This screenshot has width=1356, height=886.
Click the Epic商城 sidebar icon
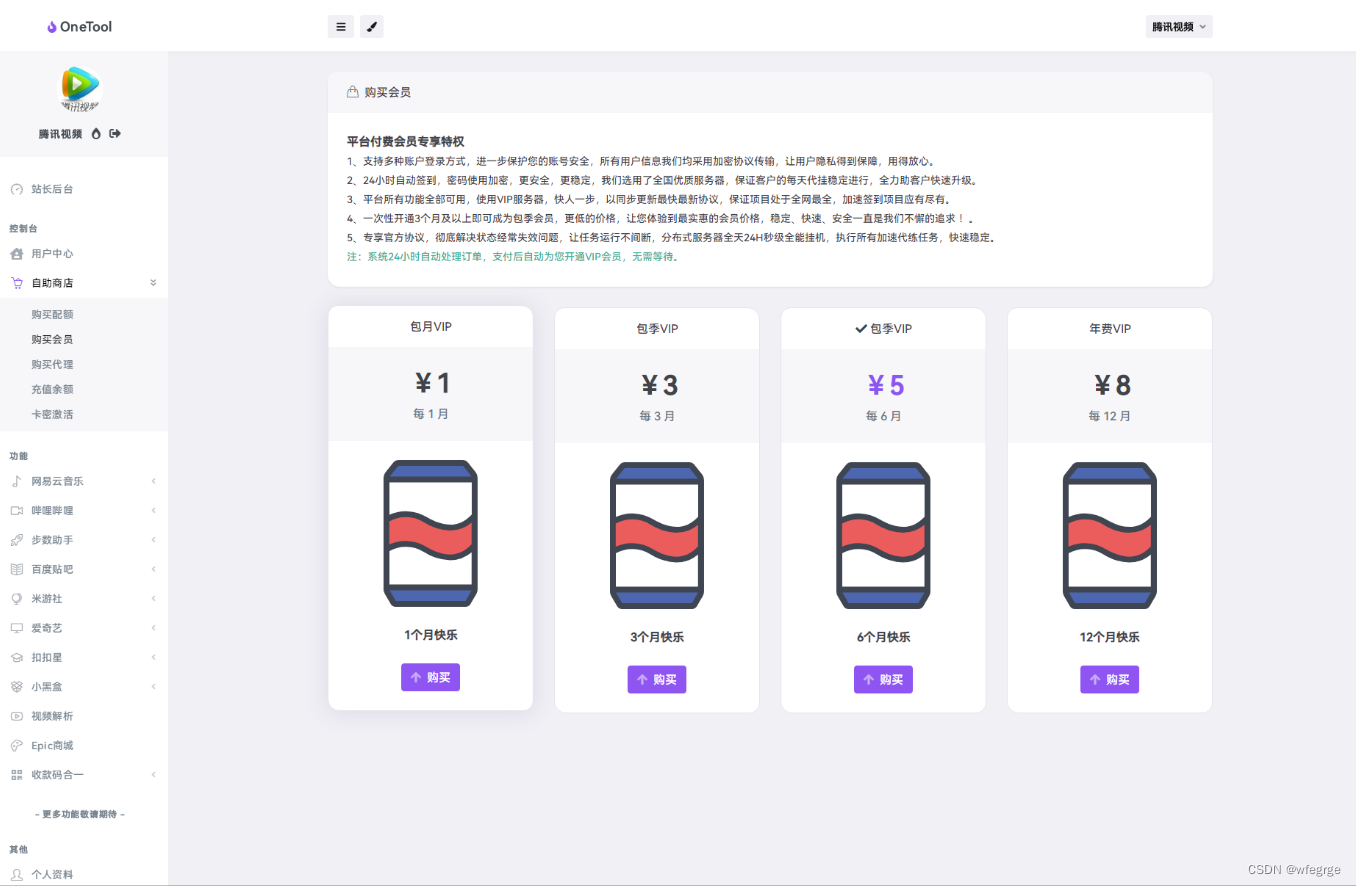pos(16,745)
